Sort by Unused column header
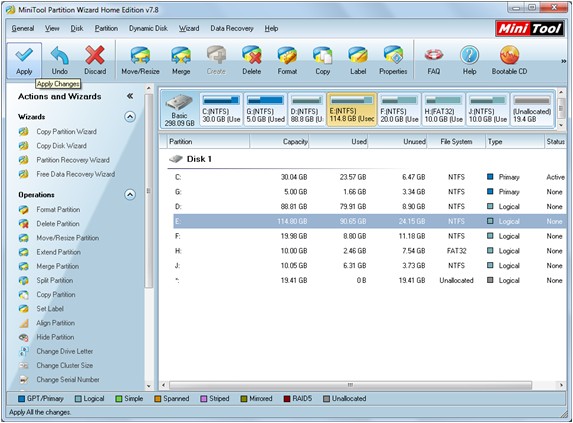This screenshot has width=573, height=423. pos(398,141)
